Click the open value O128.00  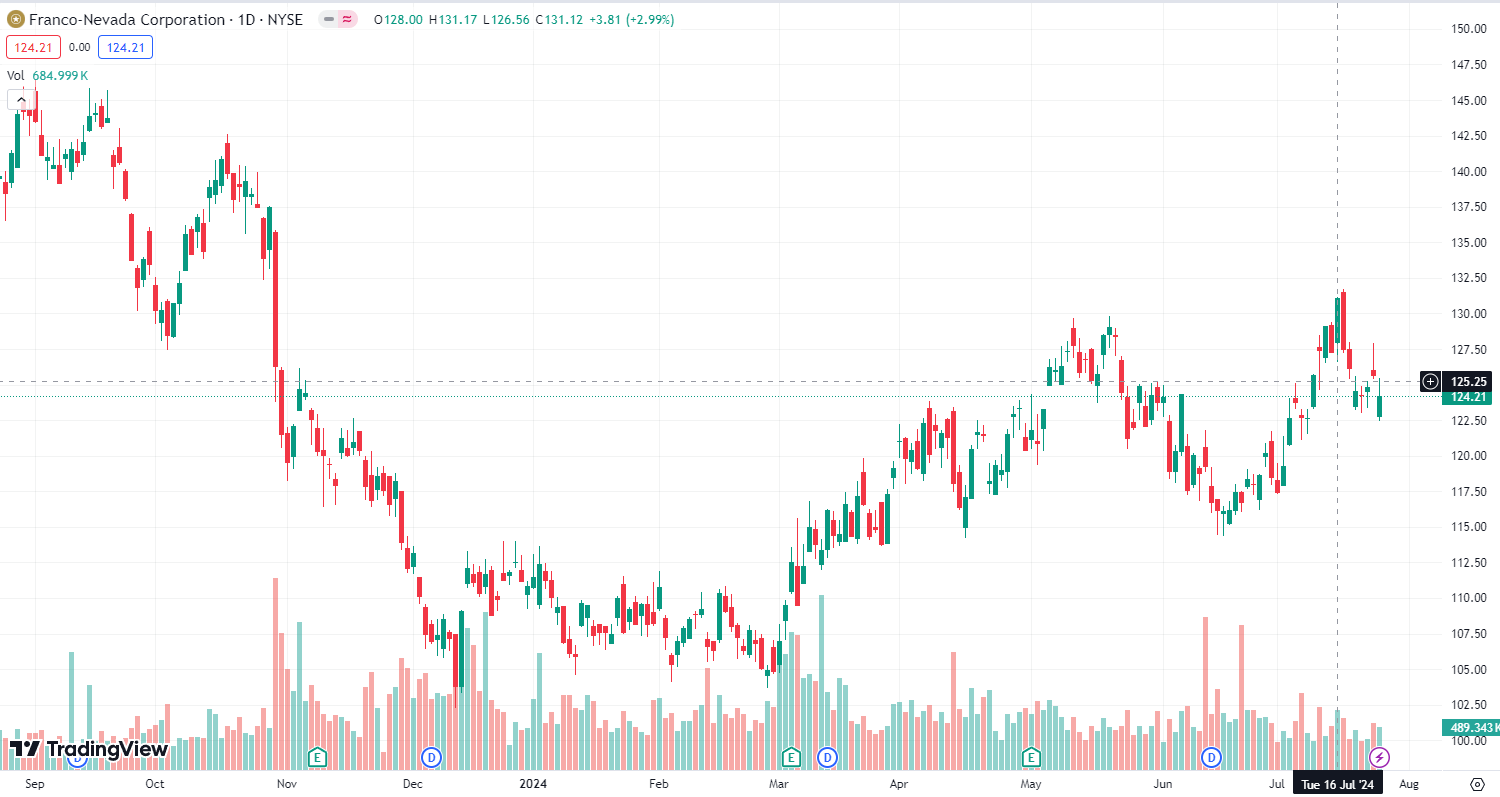point(397,19)
